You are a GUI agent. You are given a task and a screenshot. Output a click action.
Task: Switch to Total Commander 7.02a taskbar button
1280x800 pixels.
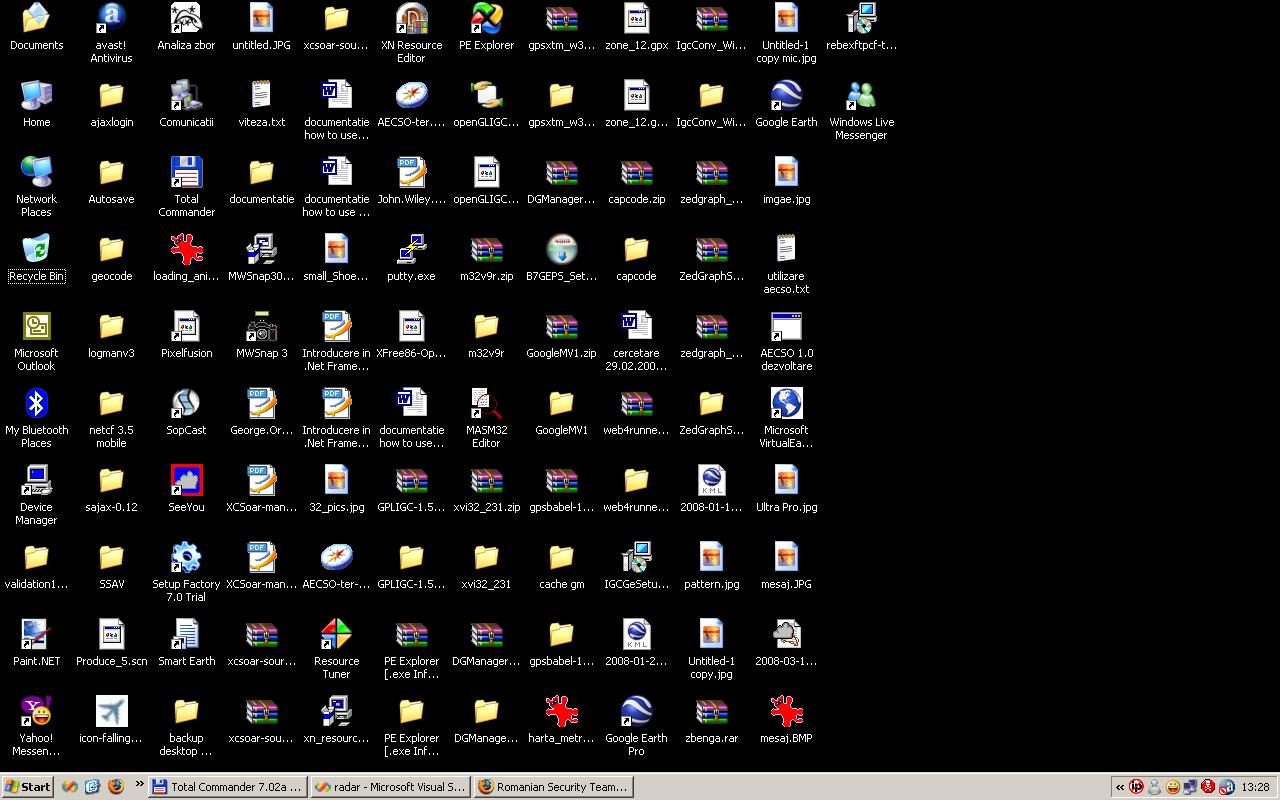click(227, 787)
